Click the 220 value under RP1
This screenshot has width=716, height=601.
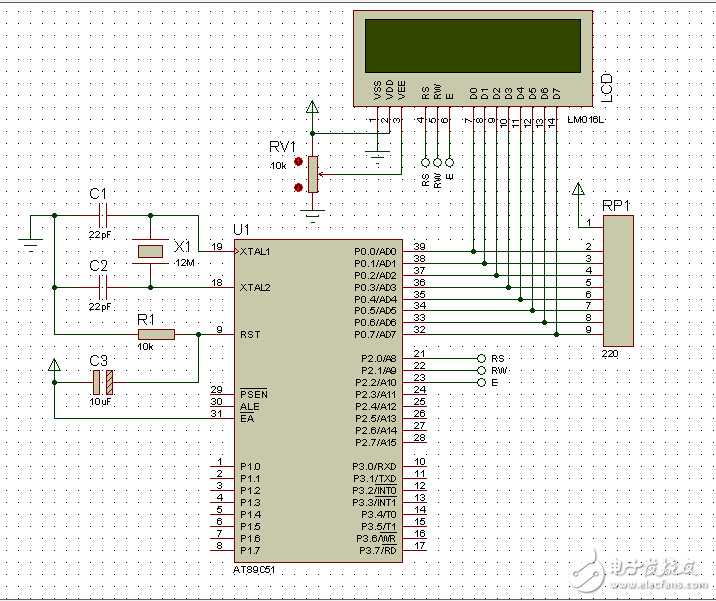pos(610,353)
